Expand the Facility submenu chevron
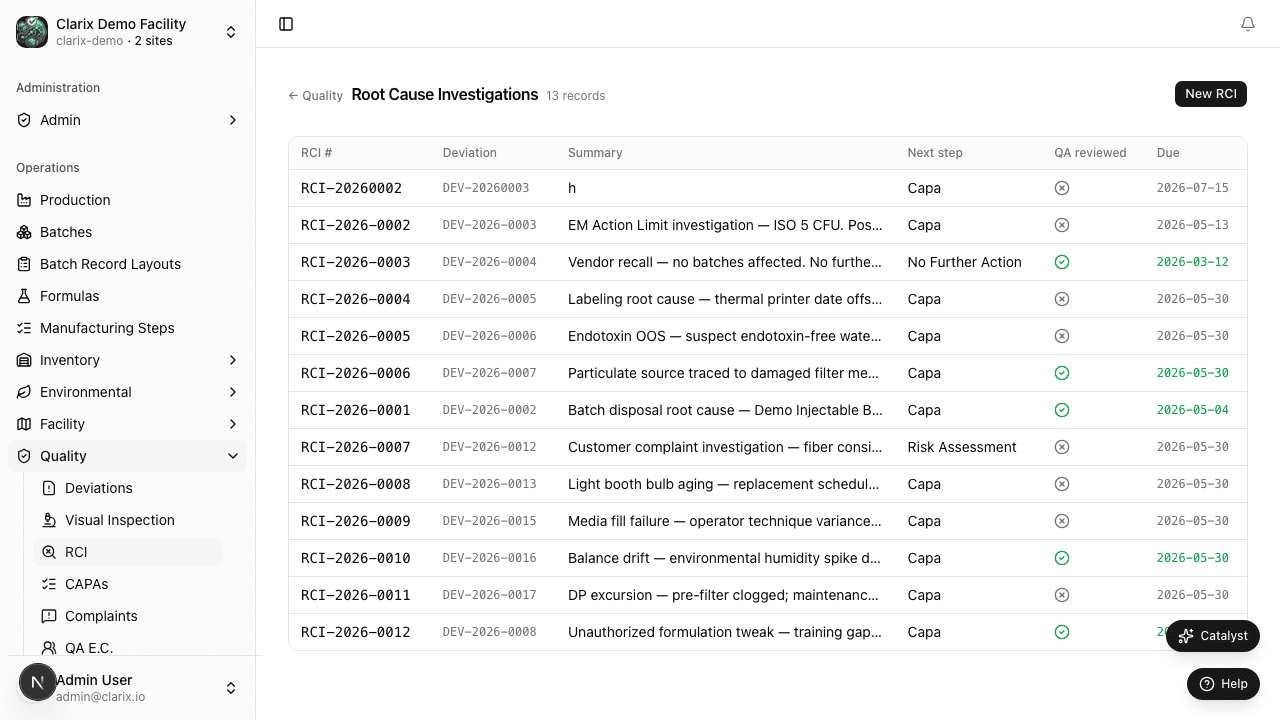Image resolution: width=1280 pixels, height=720 pixels. [233, 424]
